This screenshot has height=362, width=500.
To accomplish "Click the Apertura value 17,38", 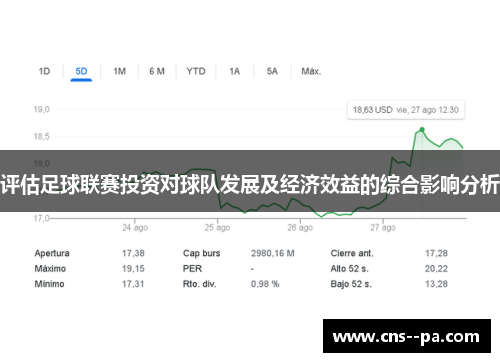I will click(x=133, y=253).
